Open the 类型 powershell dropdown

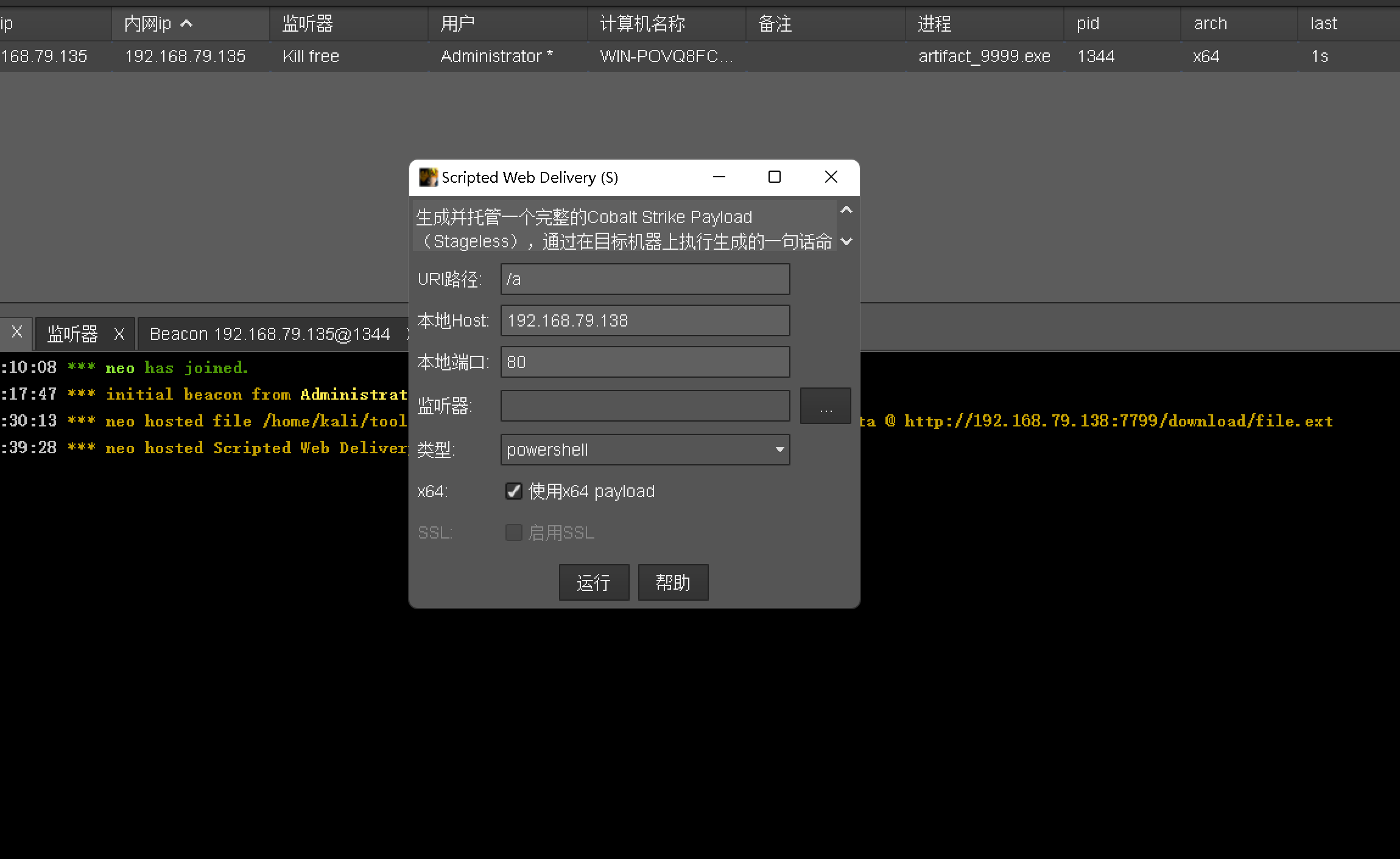tap(645, 450)
